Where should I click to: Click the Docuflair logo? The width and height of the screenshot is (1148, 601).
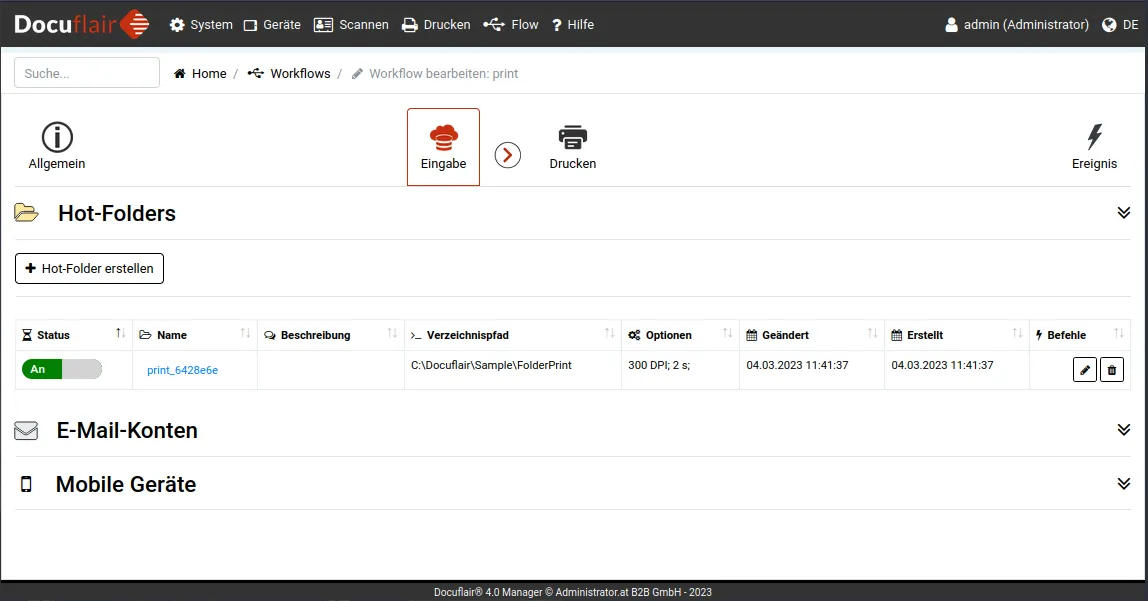(82, 24)
